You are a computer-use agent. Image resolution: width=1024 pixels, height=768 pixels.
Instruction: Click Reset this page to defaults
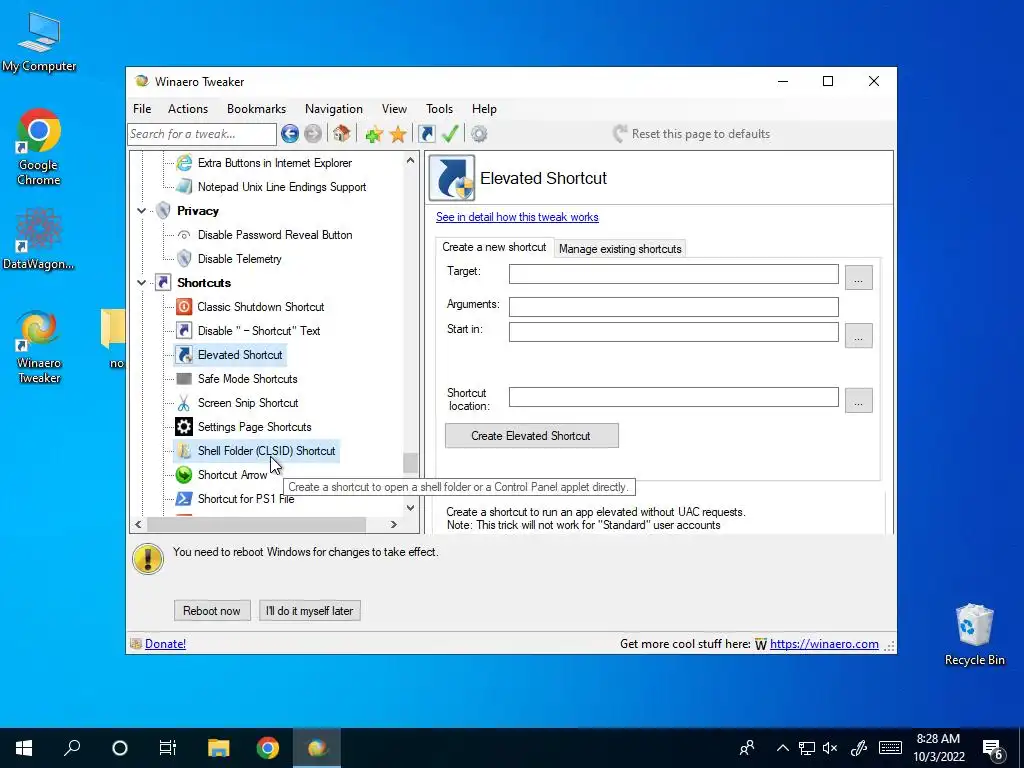[692, 134]
